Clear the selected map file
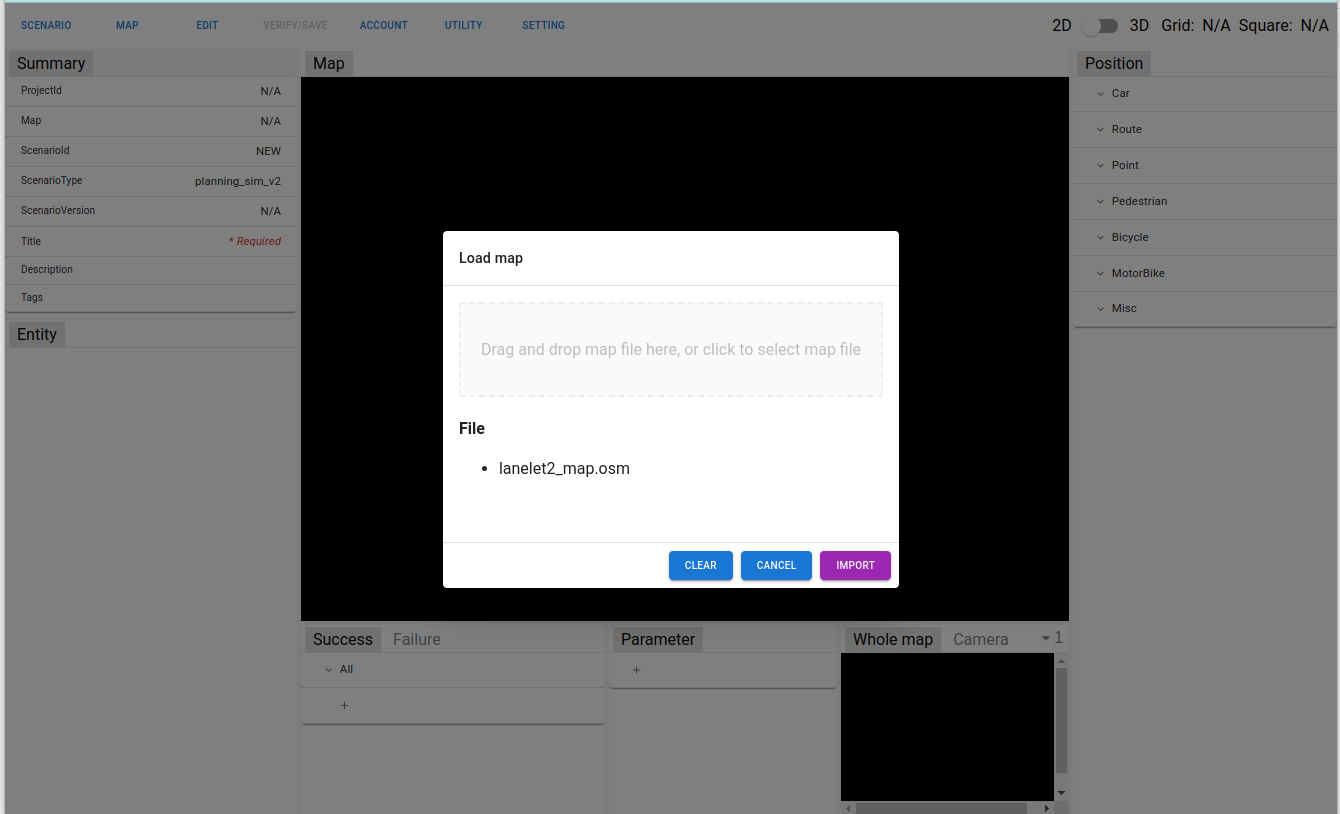1340x814 pixels. pyautogui.click(x=700, y=565)
